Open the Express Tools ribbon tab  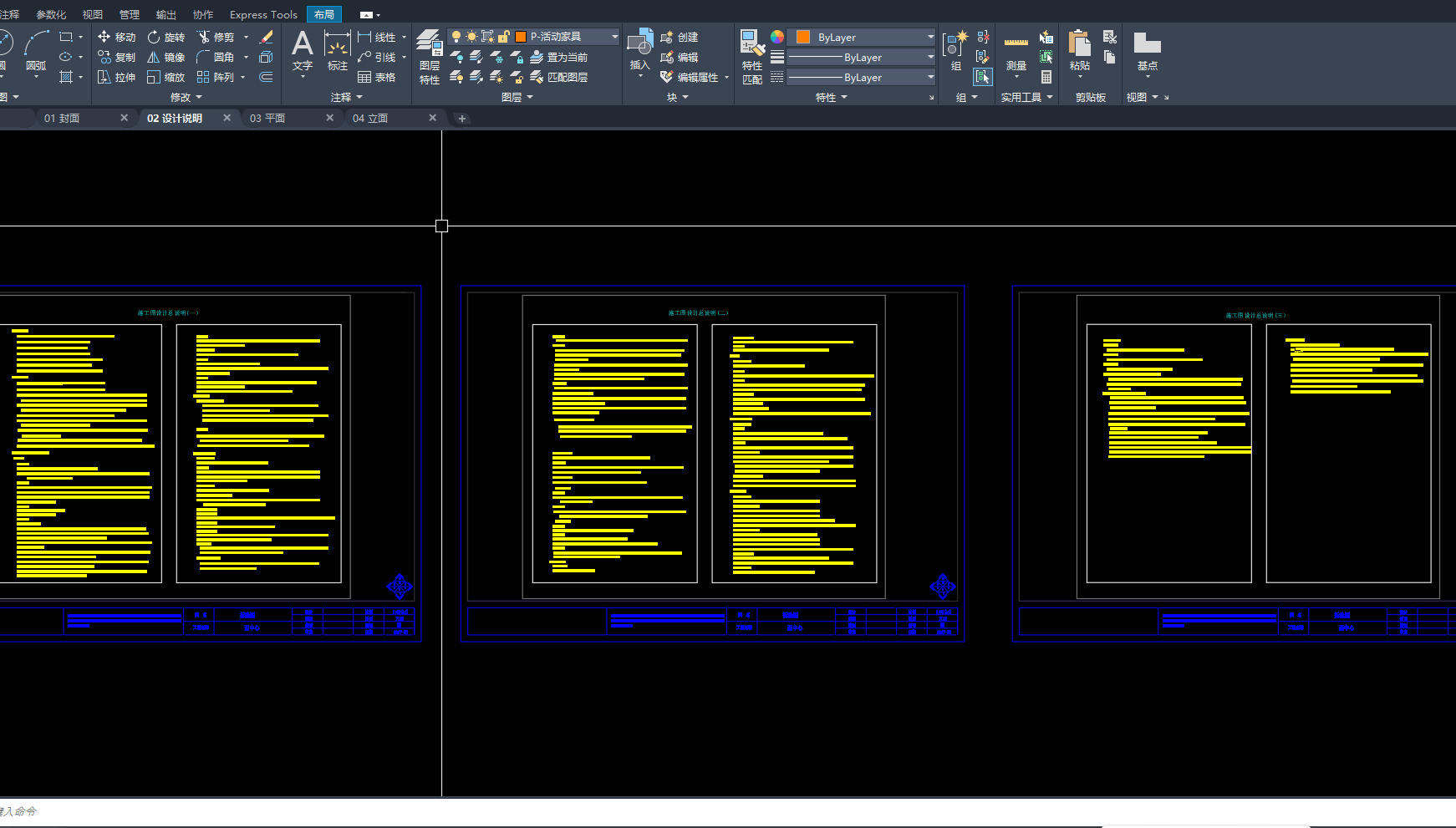[263, 14]
